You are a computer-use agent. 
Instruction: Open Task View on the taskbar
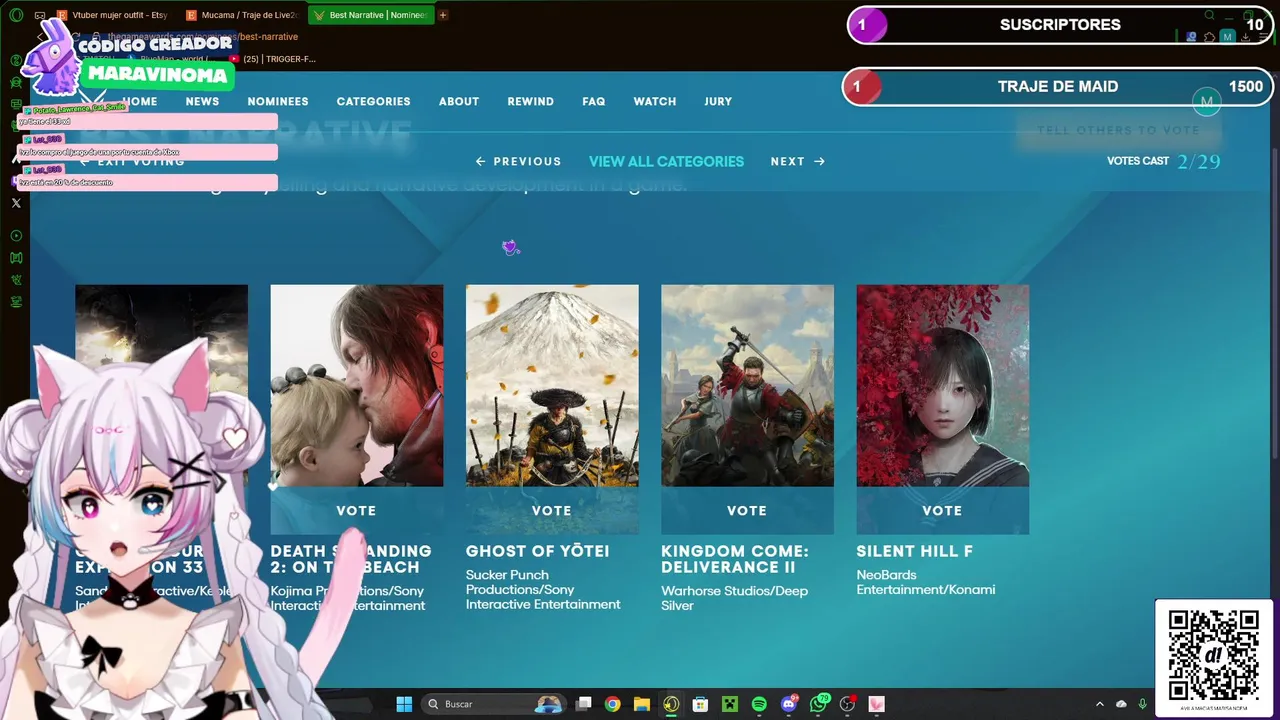point(584,704)
